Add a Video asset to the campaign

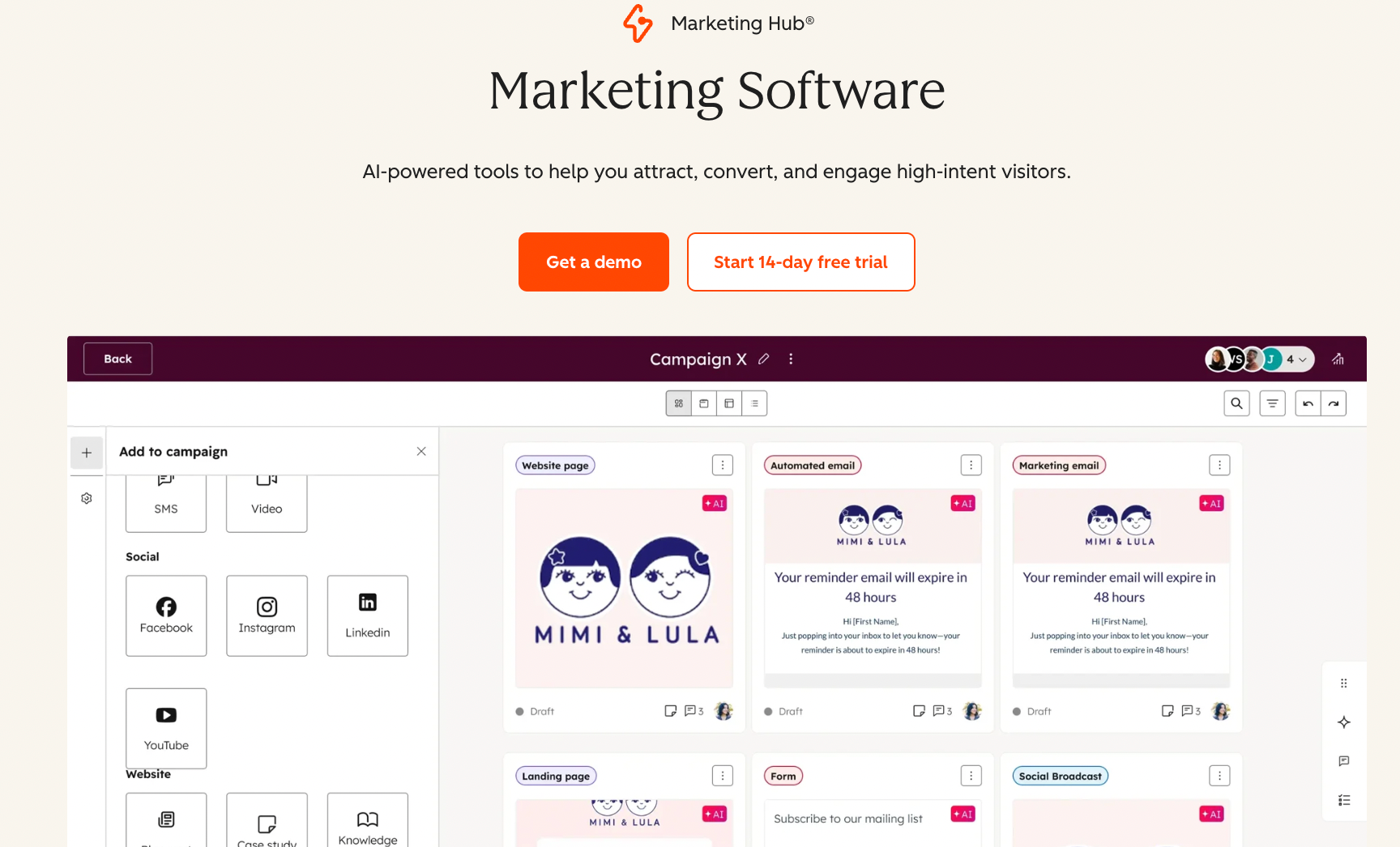(x=267, y=503)
